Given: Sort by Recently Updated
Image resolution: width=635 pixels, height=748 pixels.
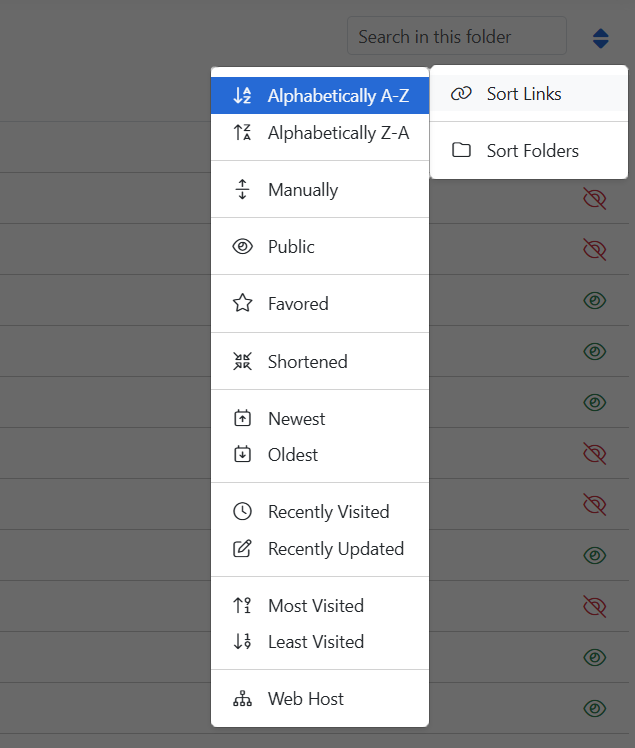Looking at the screenshot, I should 320,549.
